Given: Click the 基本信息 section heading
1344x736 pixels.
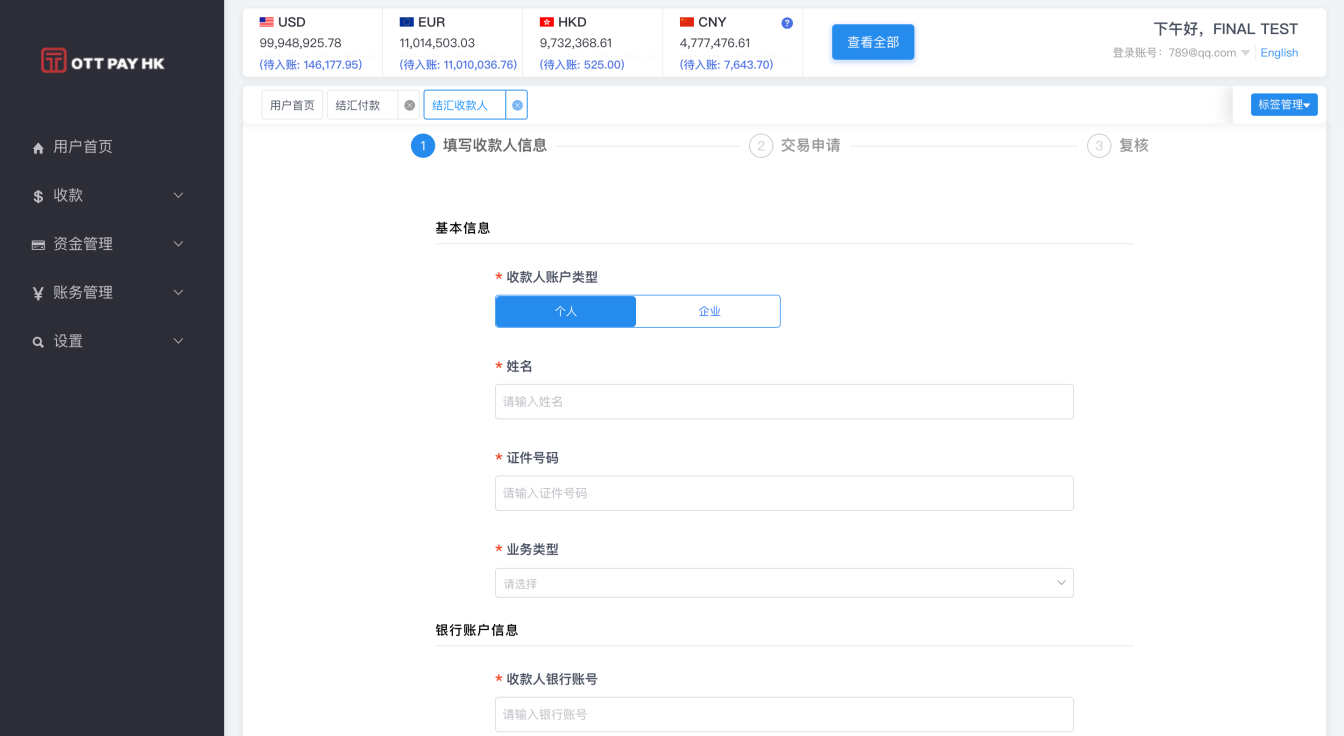Looking at the screenshot, I should [x=463, y=228].
